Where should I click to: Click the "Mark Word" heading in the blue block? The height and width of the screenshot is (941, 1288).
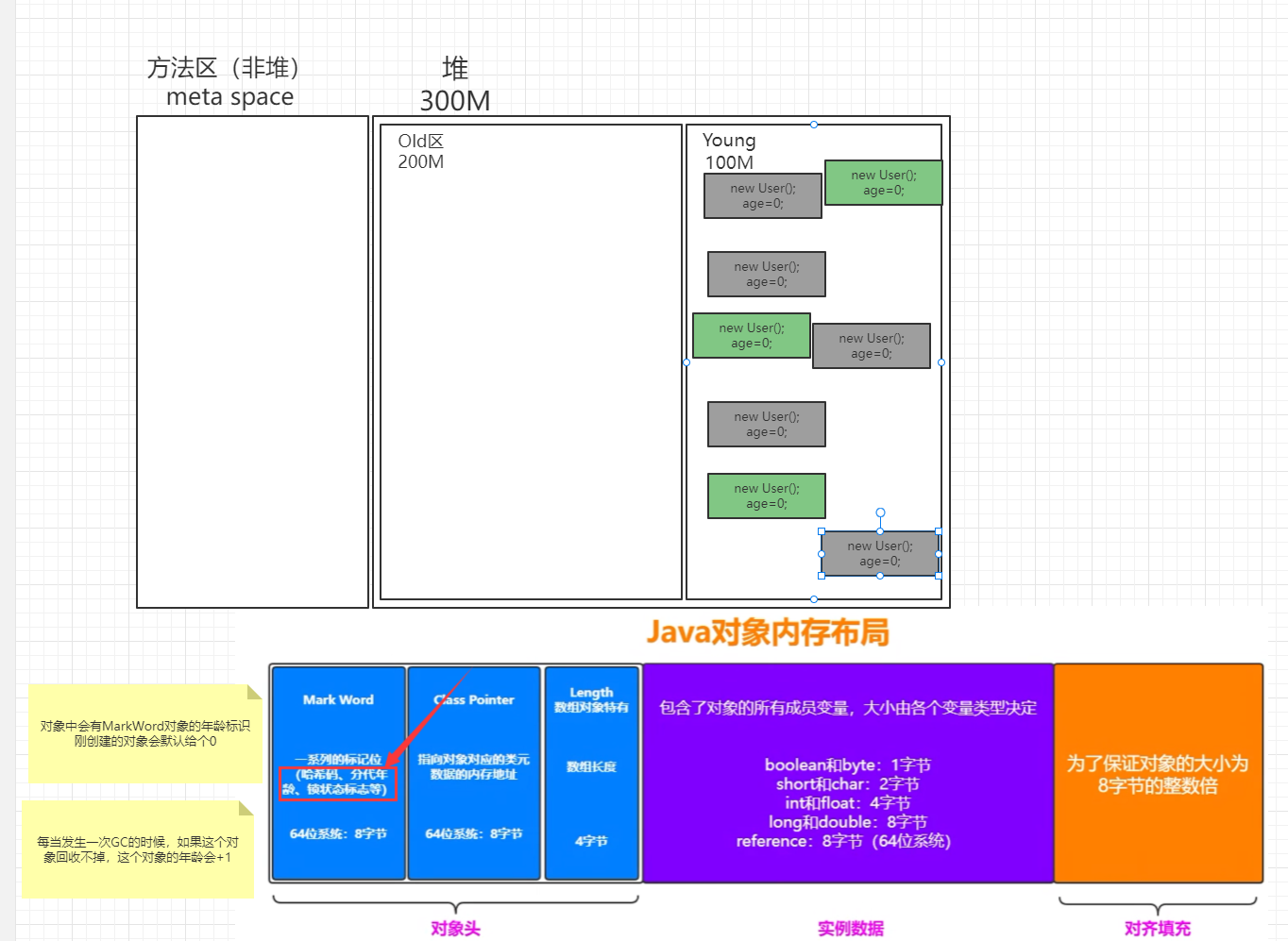[x=338, y=700]
